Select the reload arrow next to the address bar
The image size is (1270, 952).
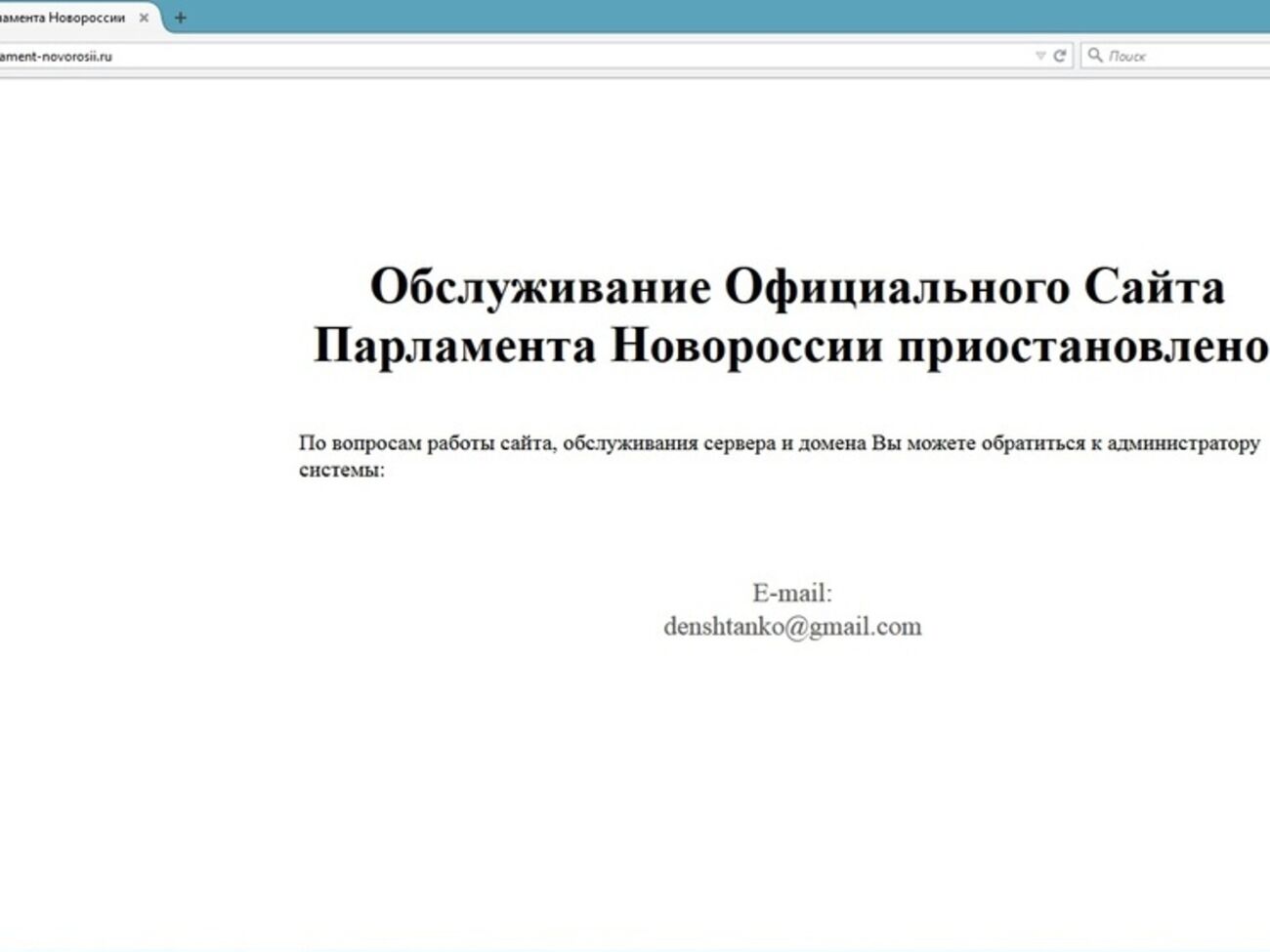point(1061,57)
